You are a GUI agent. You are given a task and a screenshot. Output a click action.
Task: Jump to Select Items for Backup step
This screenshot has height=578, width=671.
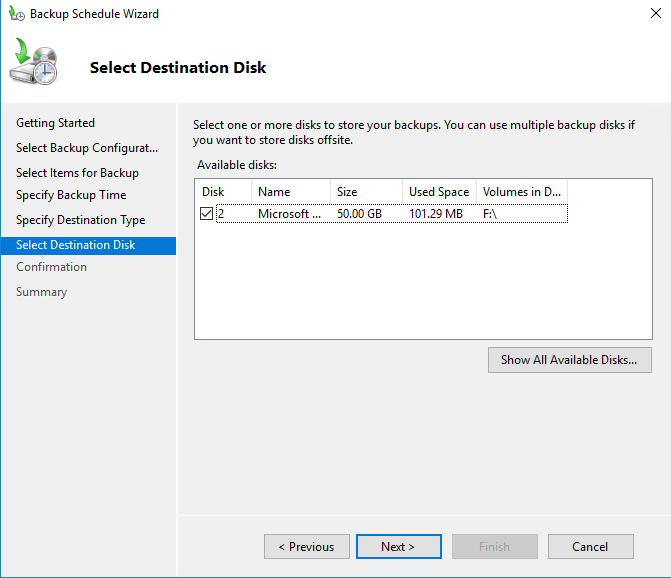pos(77,173)
